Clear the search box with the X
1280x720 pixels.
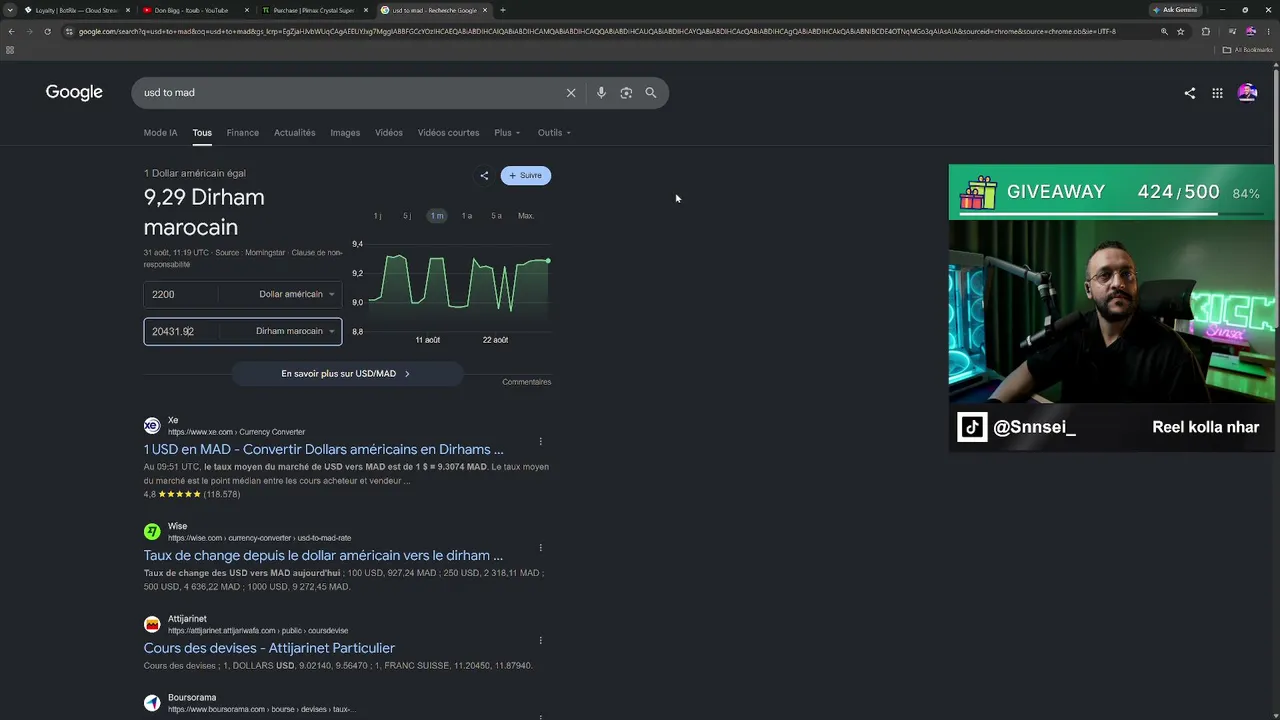(571, 93)
